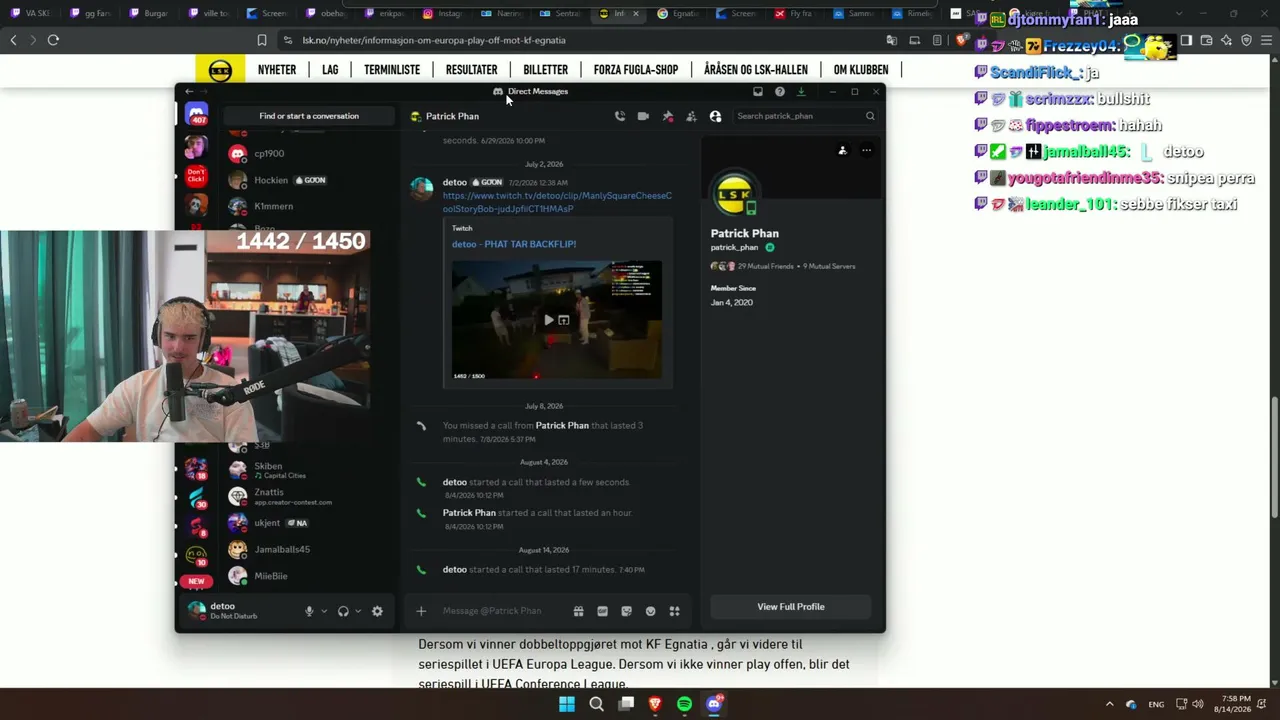
Task: Click the Search patrick_phan field
Action: point(805,116)
